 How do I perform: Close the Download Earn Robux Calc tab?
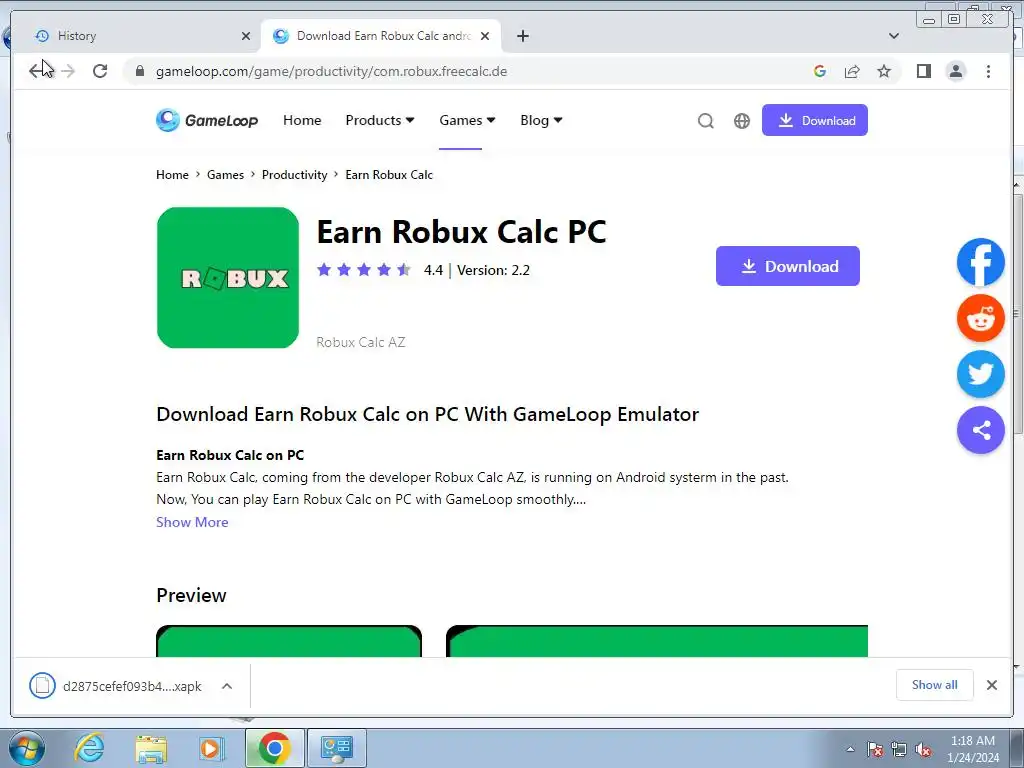click(485, 36)
